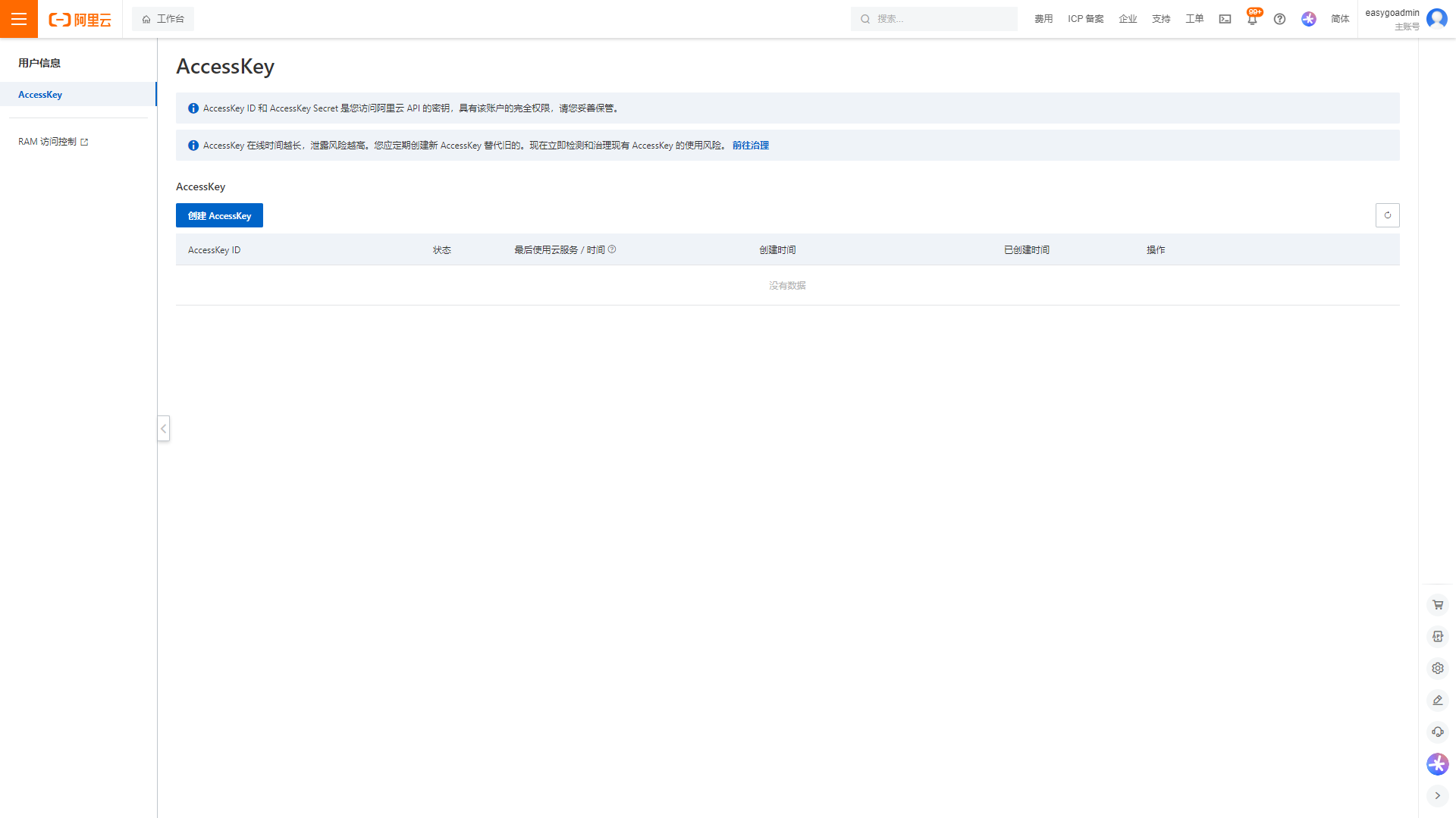Click the 创建 AccessKey button
This screenshot has width=1456, height=818.
219,215
